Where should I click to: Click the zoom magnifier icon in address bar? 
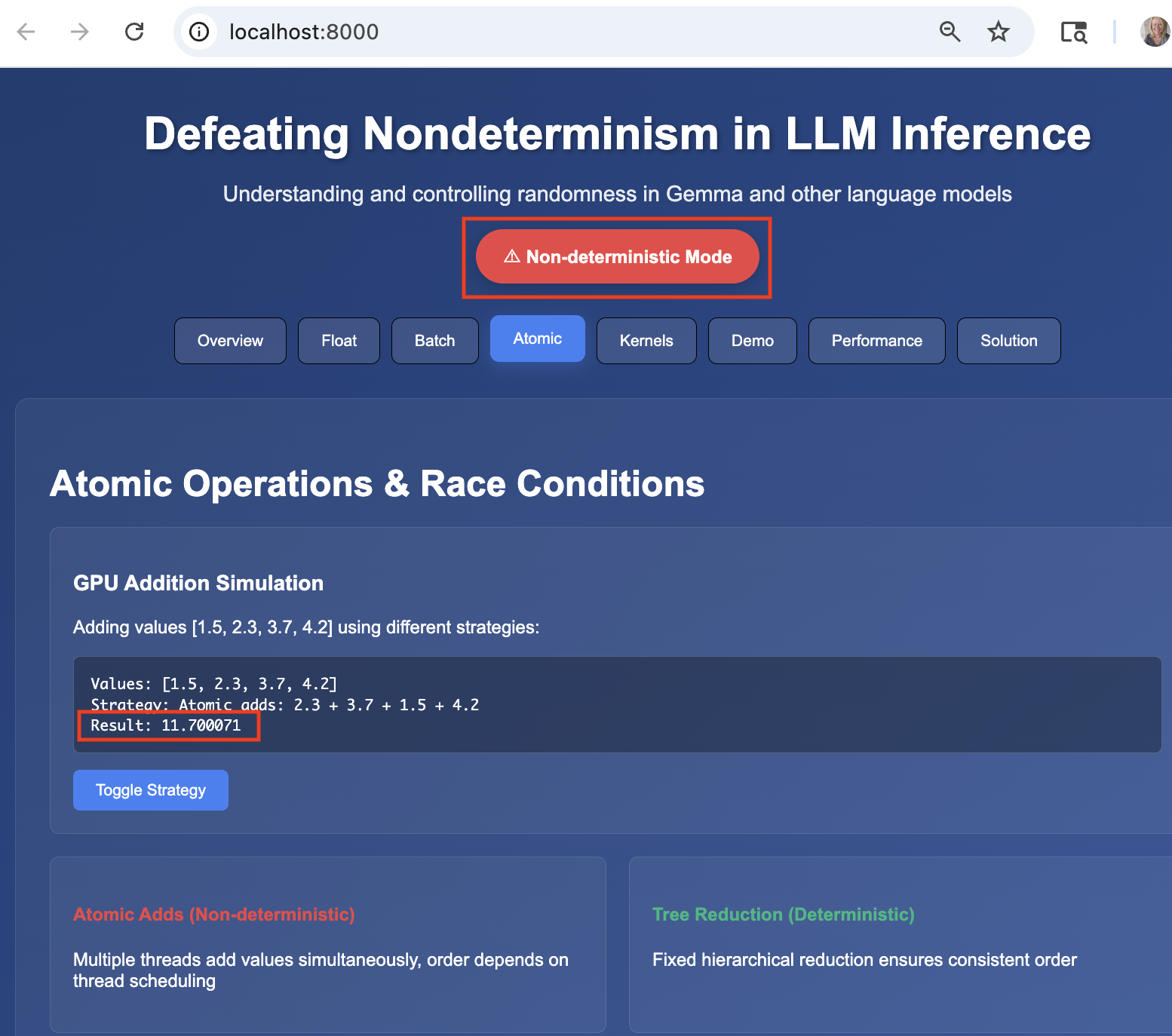[x=950, y=32]
